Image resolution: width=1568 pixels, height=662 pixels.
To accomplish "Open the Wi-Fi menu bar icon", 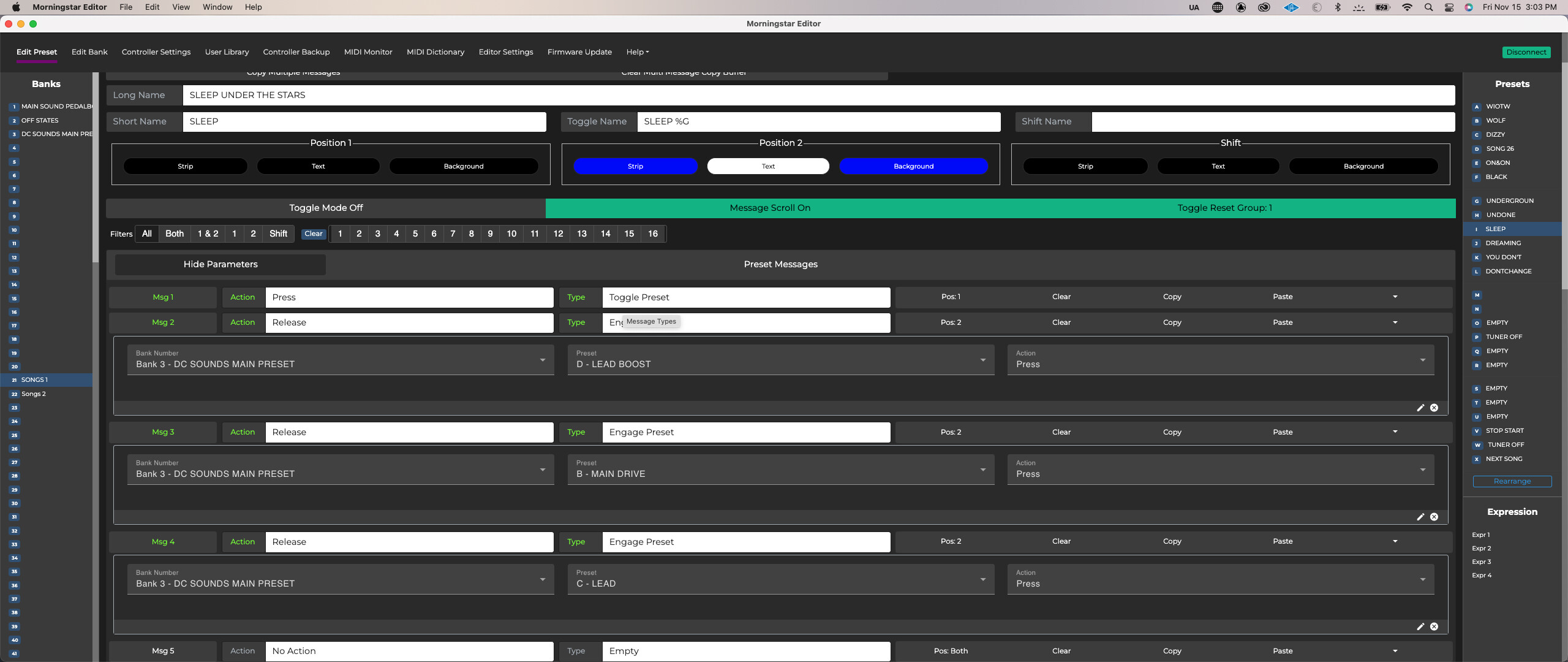I will (x=1407, y=7).
